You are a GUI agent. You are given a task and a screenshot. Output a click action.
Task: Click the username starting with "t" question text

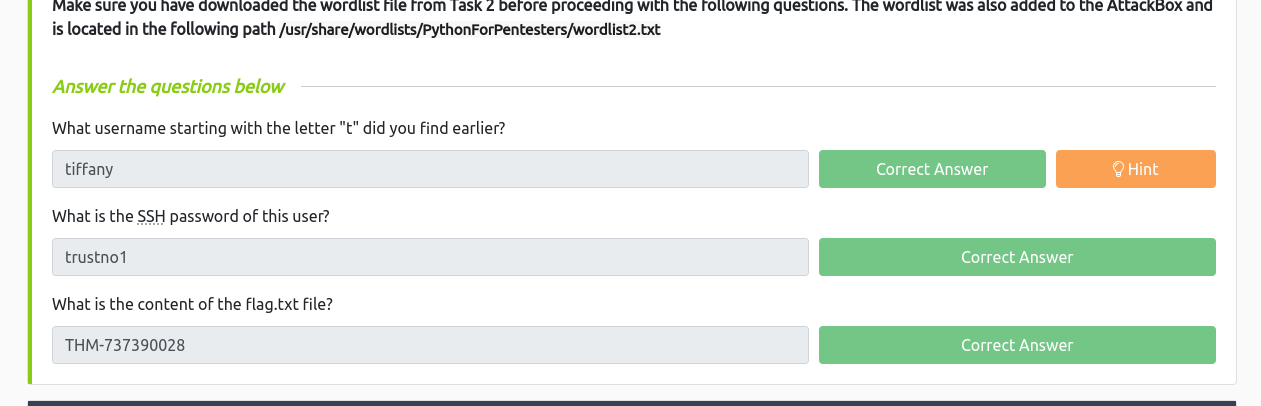(x=278, y=128)
